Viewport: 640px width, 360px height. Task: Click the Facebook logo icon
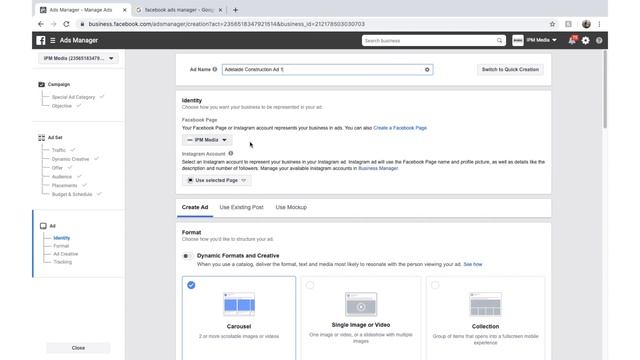coord(41,40)
